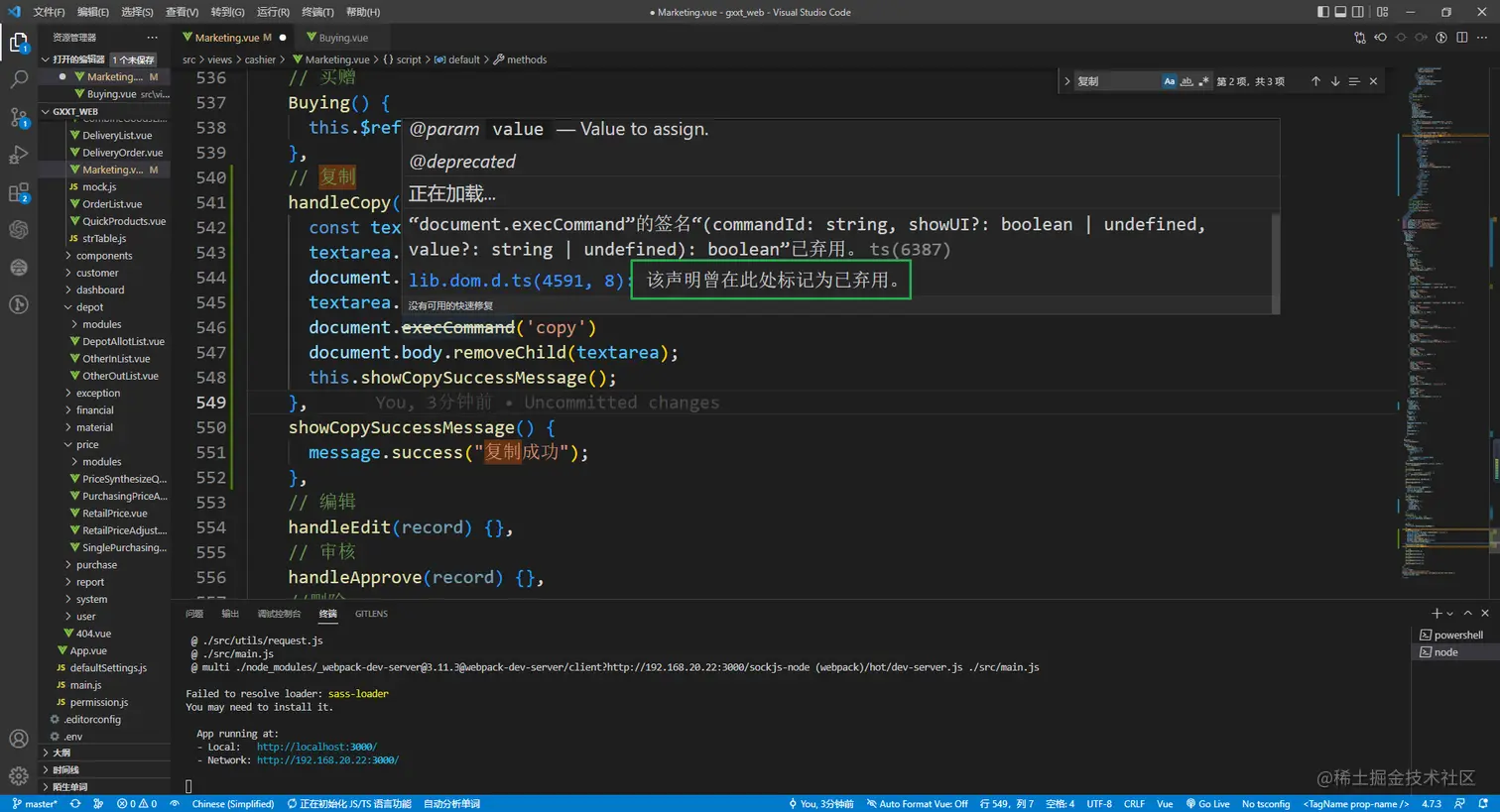Open the Manage settings gear
1500x812 pixels.
tap(19, 775)
